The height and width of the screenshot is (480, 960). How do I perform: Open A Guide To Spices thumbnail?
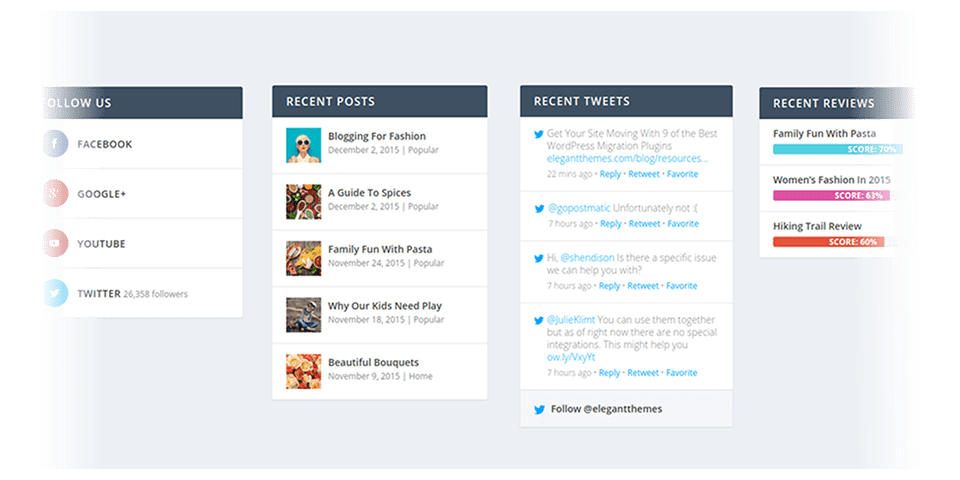(x=303, y=201)
